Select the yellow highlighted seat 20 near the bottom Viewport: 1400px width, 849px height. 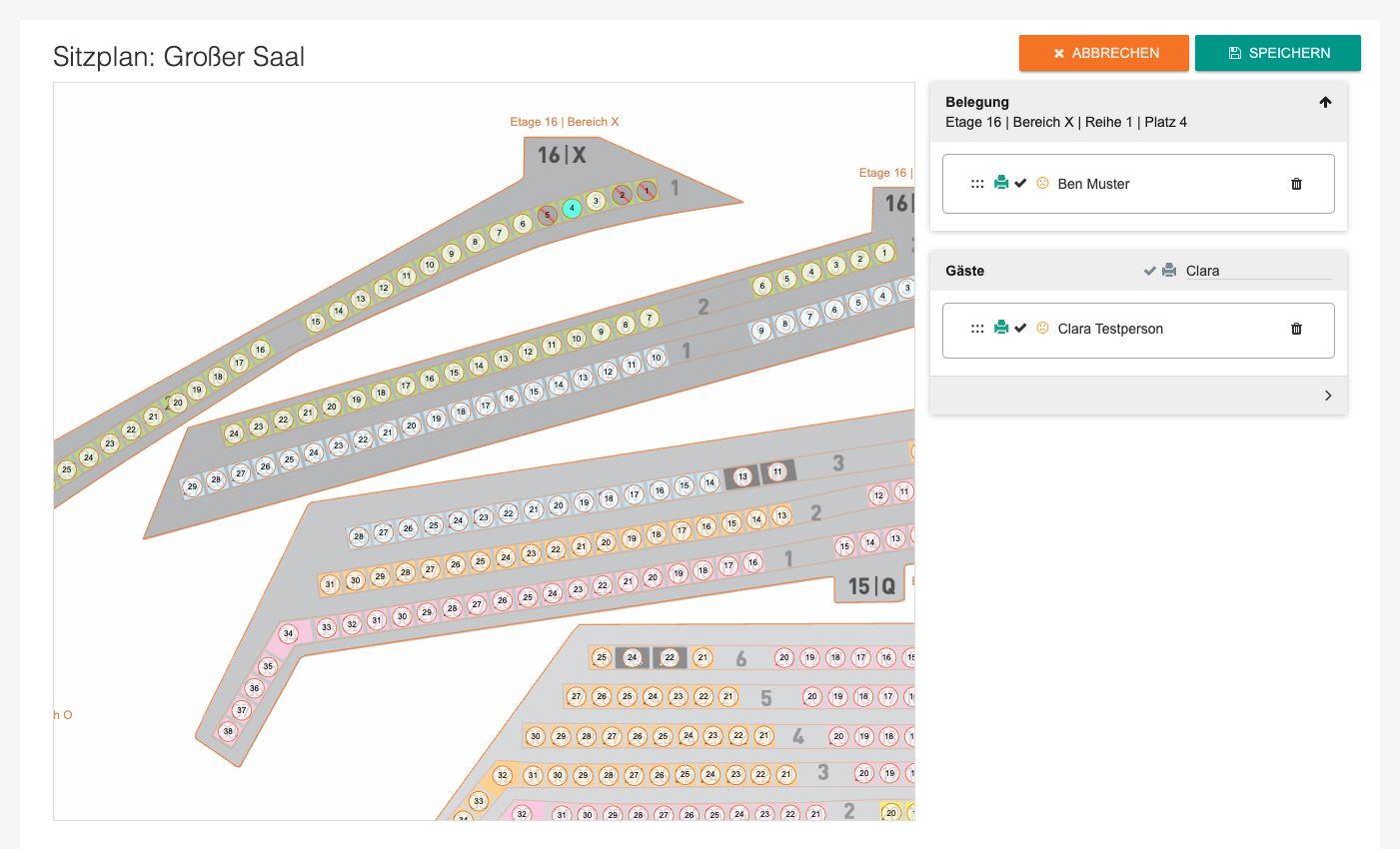click(891, 813)
